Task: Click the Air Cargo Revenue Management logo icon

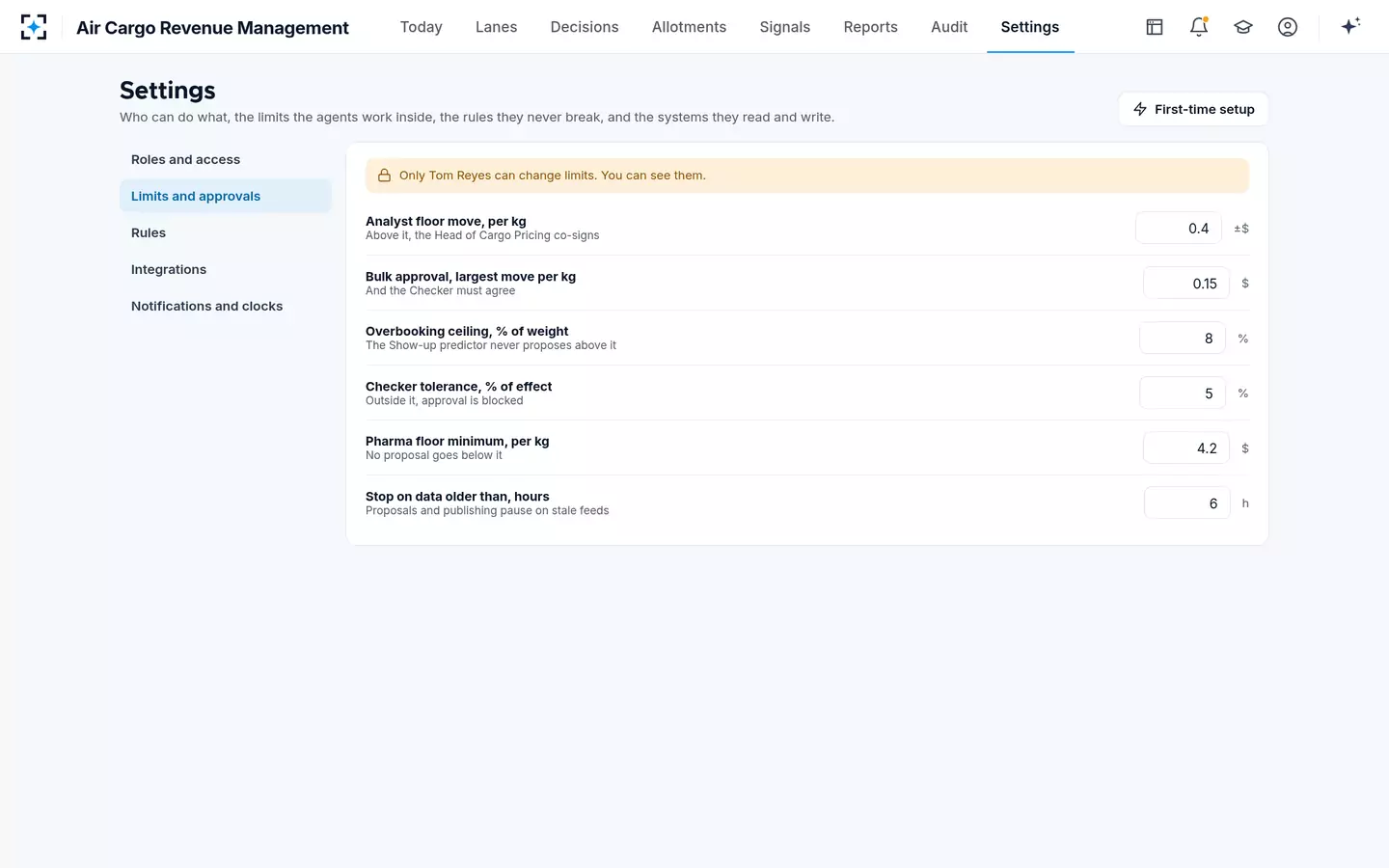Action: pos(34,27)
